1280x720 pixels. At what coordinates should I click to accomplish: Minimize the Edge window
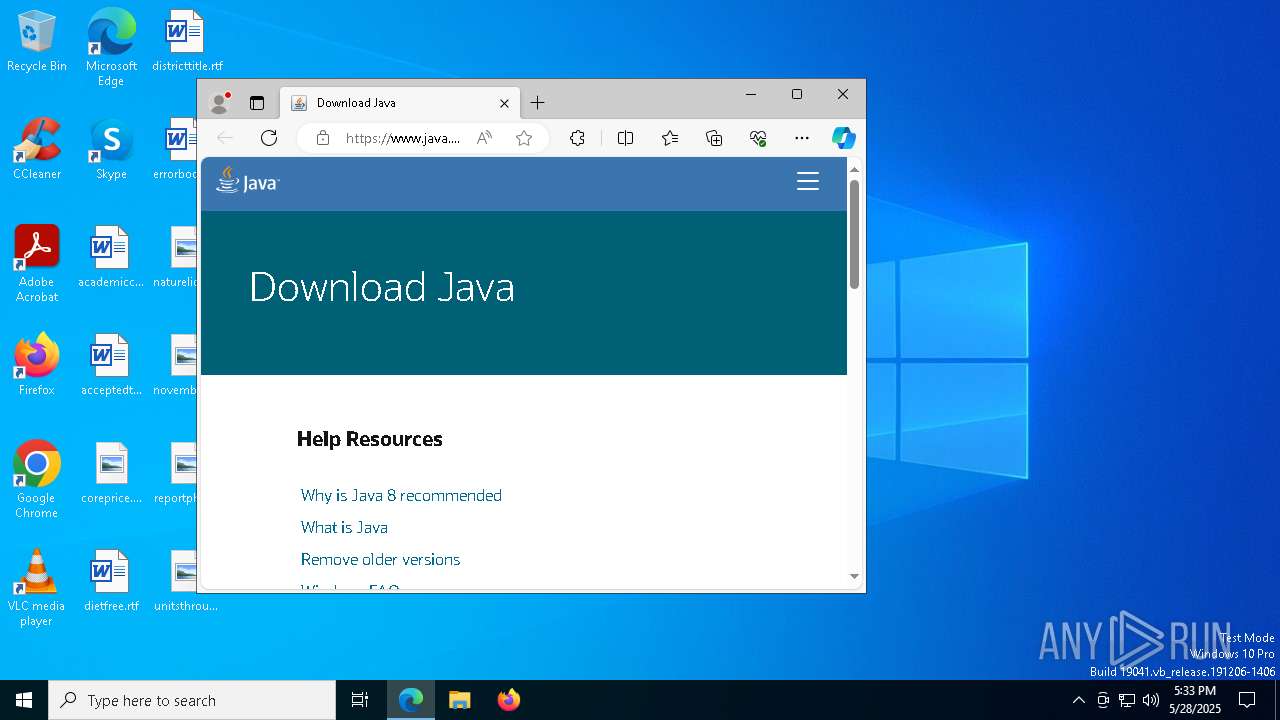pyautogui.click(x=751, y=94)
